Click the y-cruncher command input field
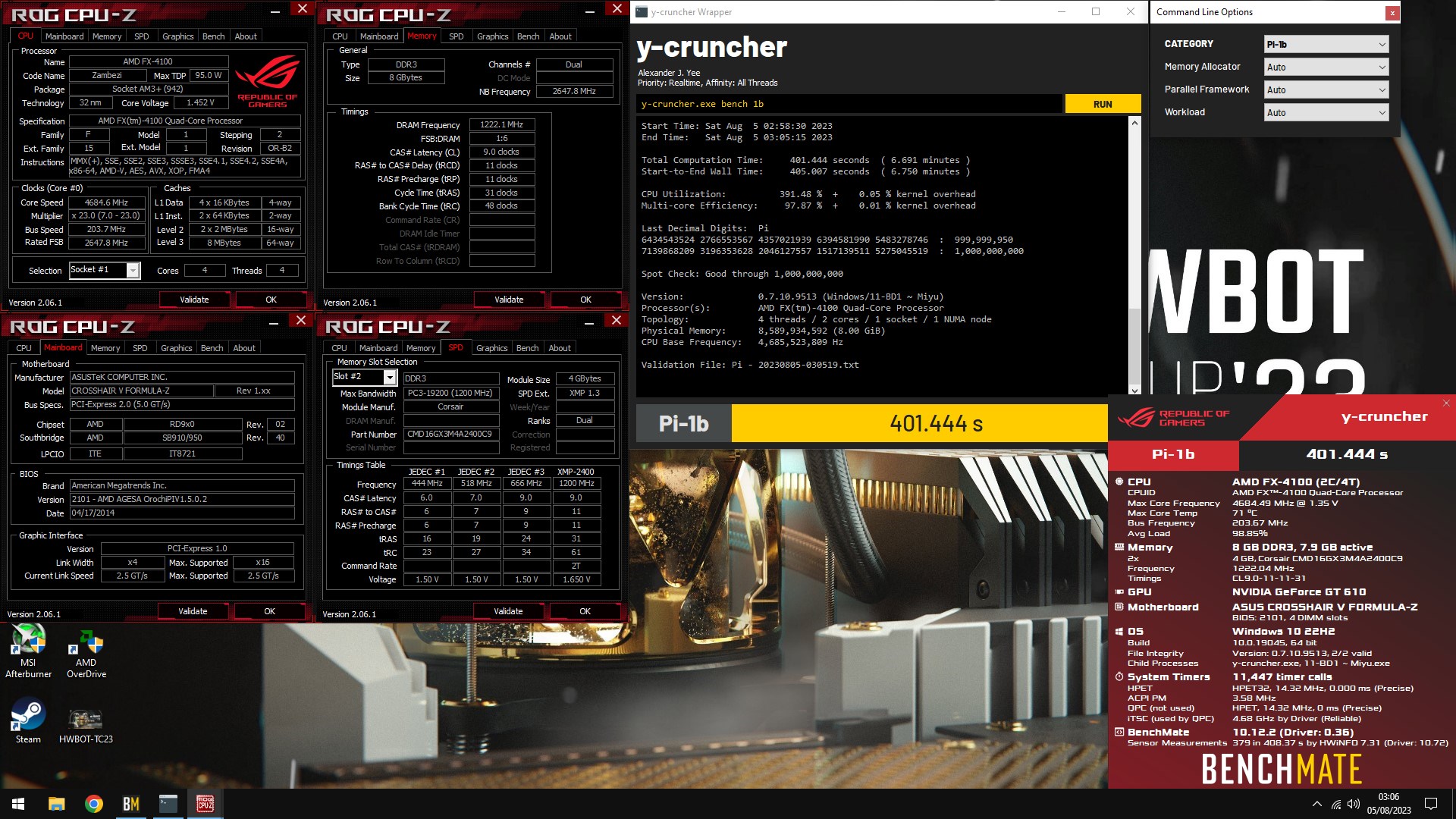Screen dimensions: 1456x819 coord(849,104)
